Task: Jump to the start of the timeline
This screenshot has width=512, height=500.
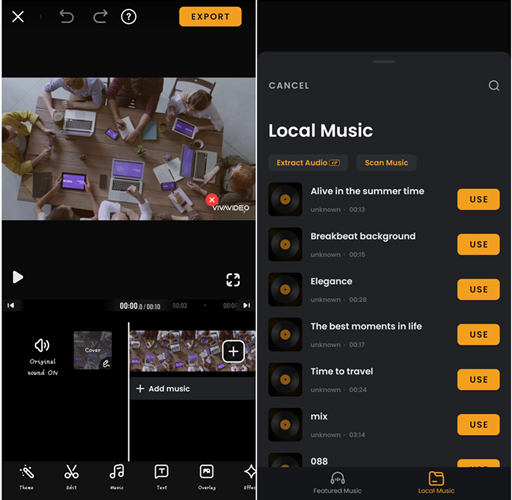Action: point(11,305)
